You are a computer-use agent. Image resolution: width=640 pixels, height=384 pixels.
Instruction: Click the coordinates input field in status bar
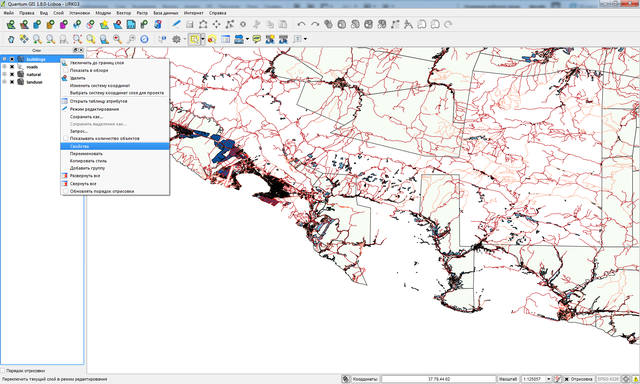click(438, 379)
